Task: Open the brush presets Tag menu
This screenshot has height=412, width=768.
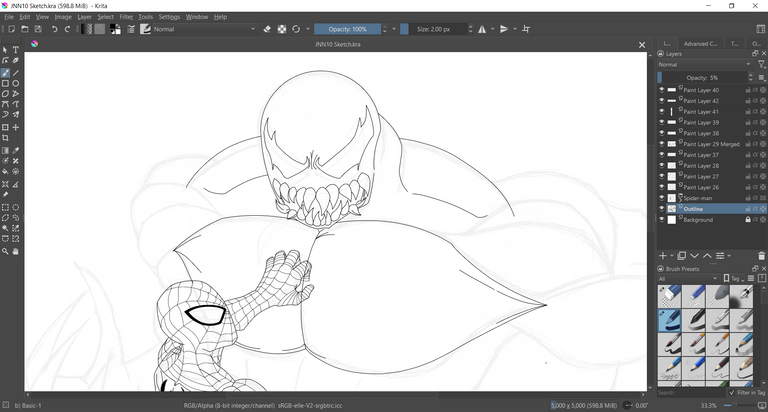Action: (x=733, y=279)
